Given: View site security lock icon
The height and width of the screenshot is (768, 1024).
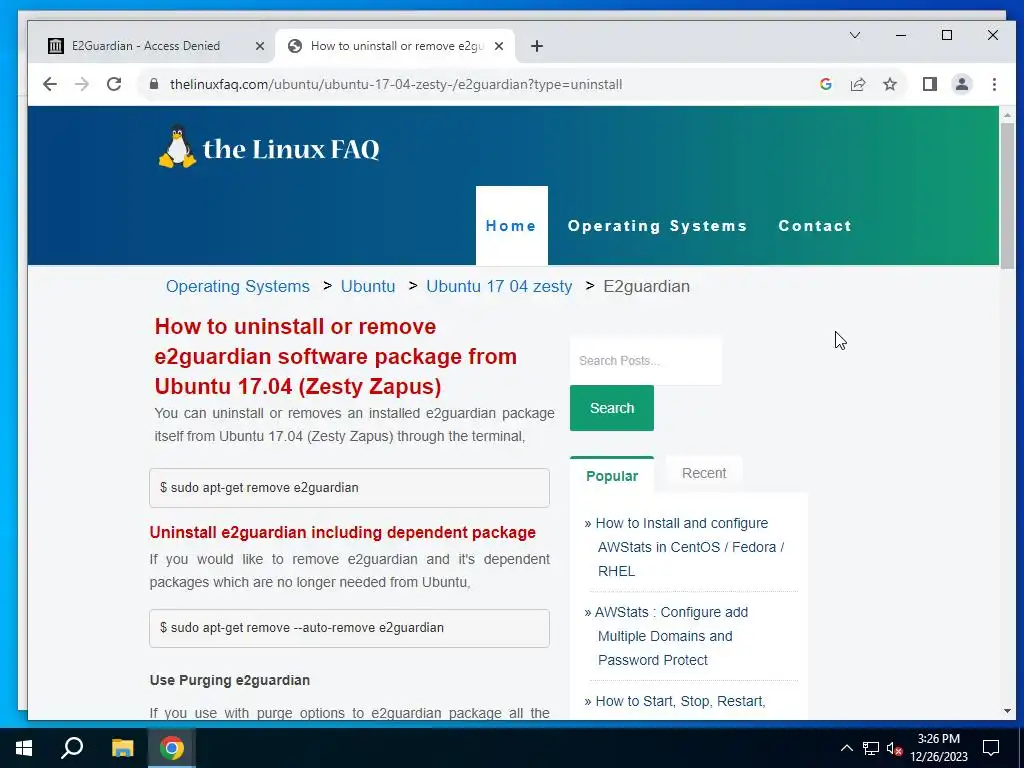Looking at the screenshot, I should 154,84.
